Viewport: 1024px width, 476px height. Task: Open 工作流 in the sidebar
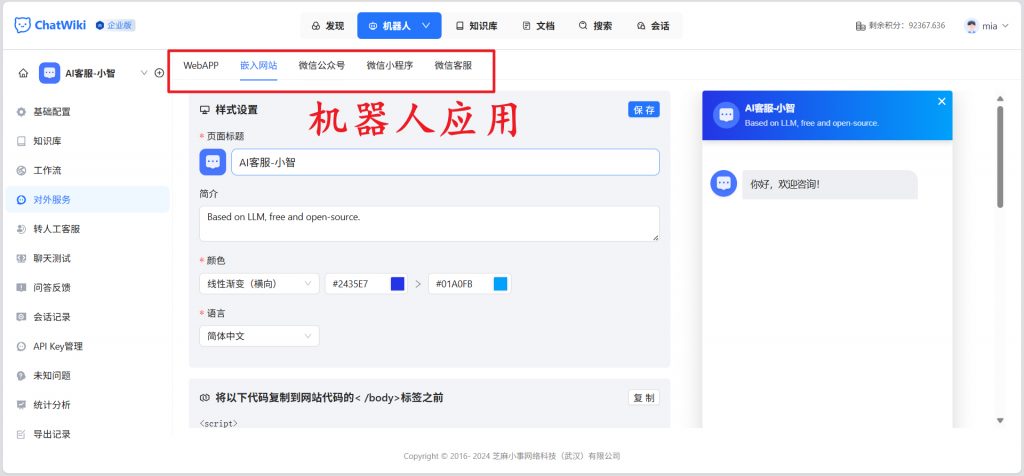47,170
